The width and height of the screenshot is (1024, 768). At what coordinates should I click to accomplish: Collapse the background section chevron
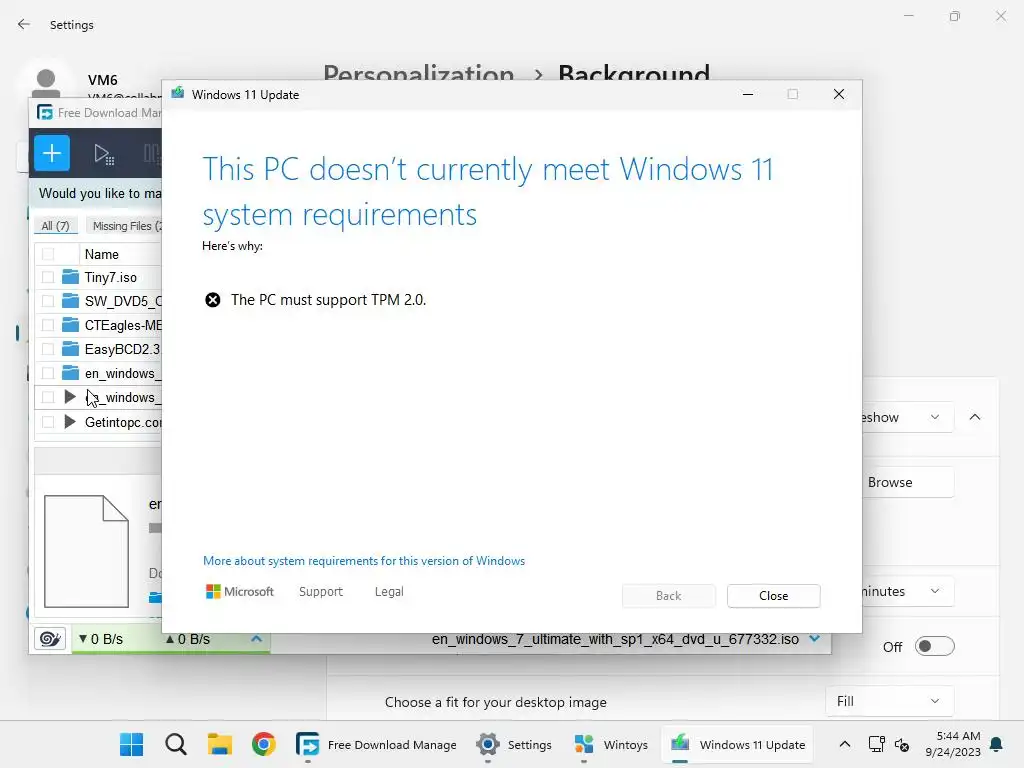975,417
